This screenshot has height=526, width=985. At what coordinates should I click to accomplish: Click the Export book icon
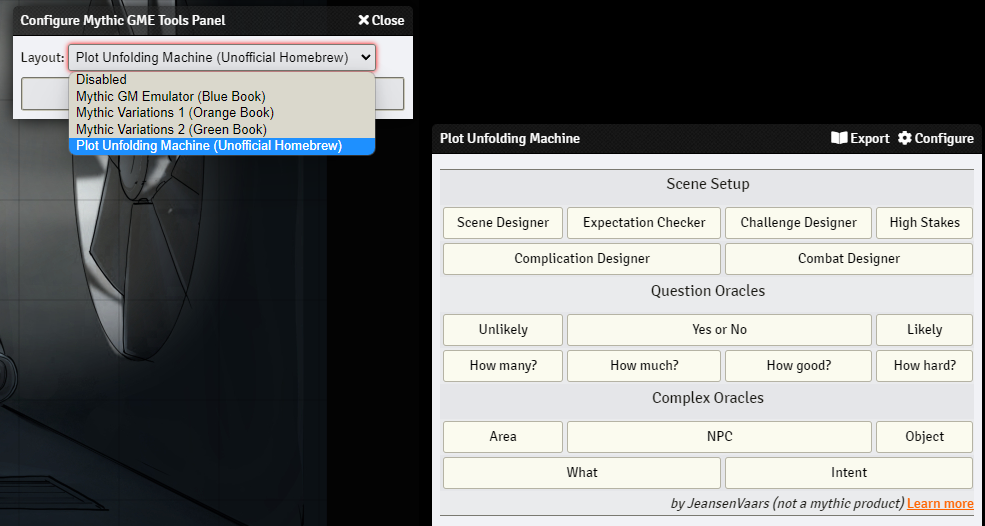(x=839, y=138)
